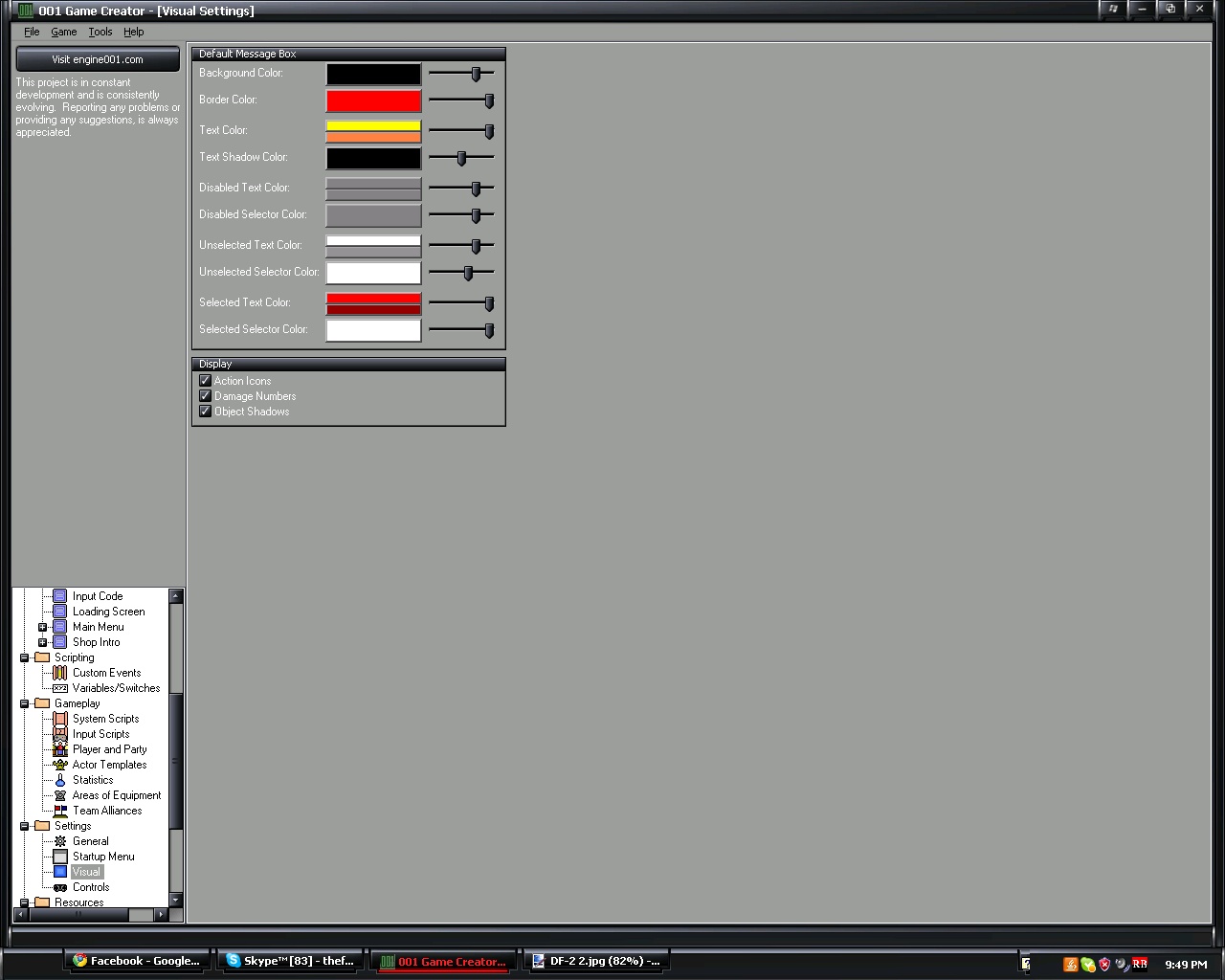Click the Text Shadow Color slider
This screenshot has height=980, width=1225.
coord(461,158)
